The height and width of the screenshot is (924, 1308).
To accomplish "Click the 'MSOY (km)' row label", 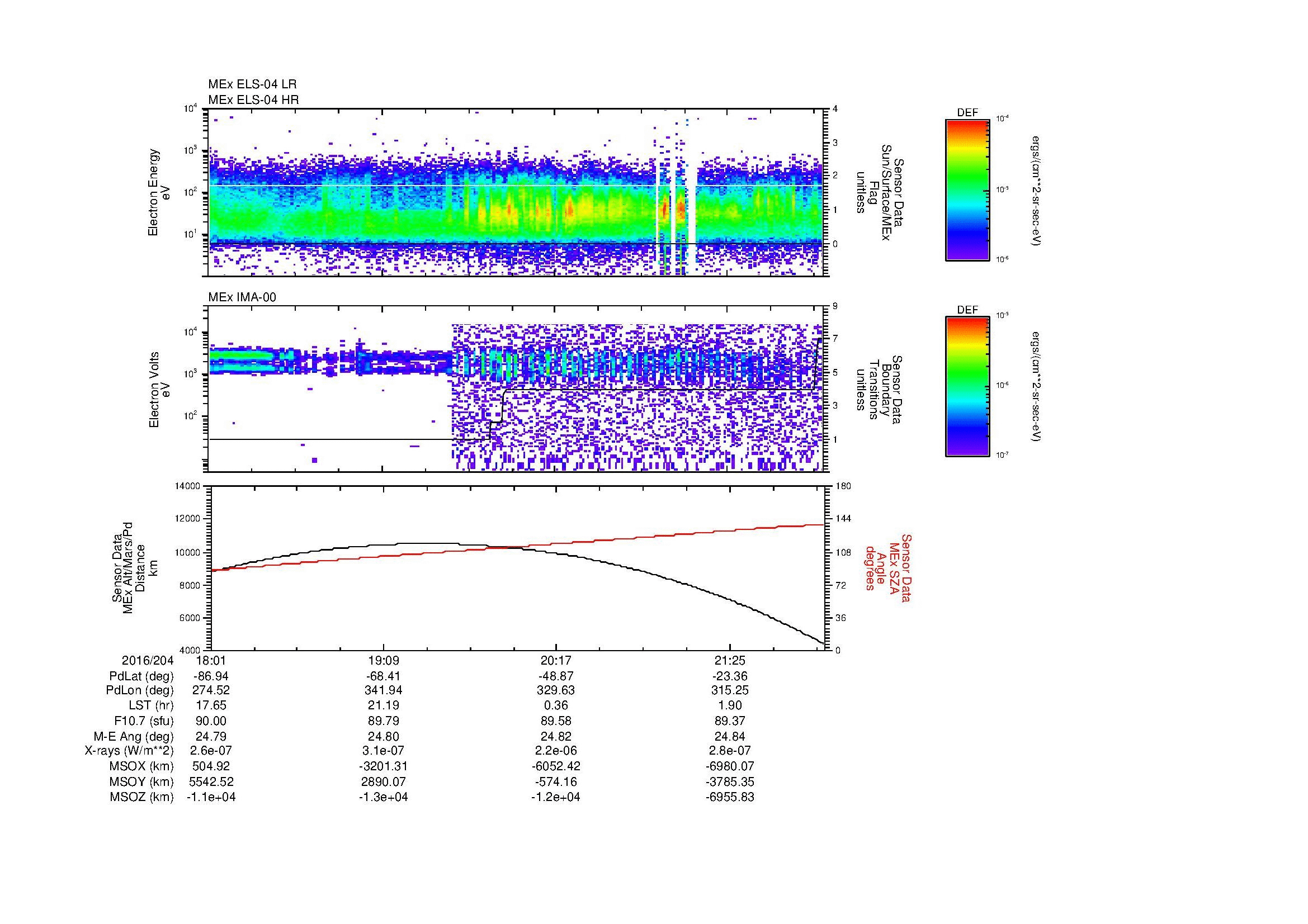I will click(x=142, y=781).
